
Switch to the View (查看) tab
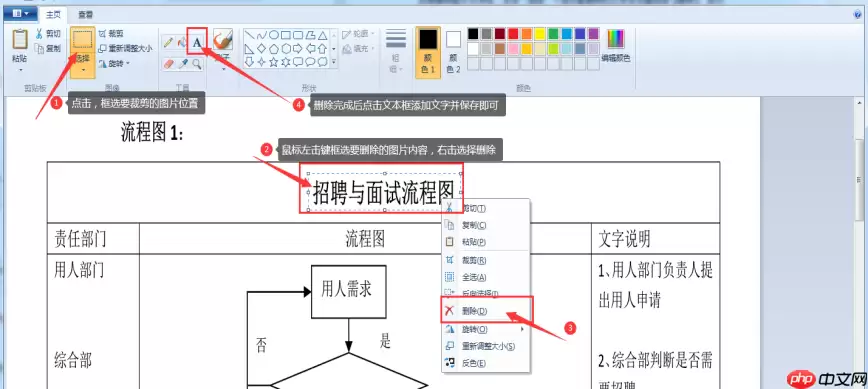85,14
